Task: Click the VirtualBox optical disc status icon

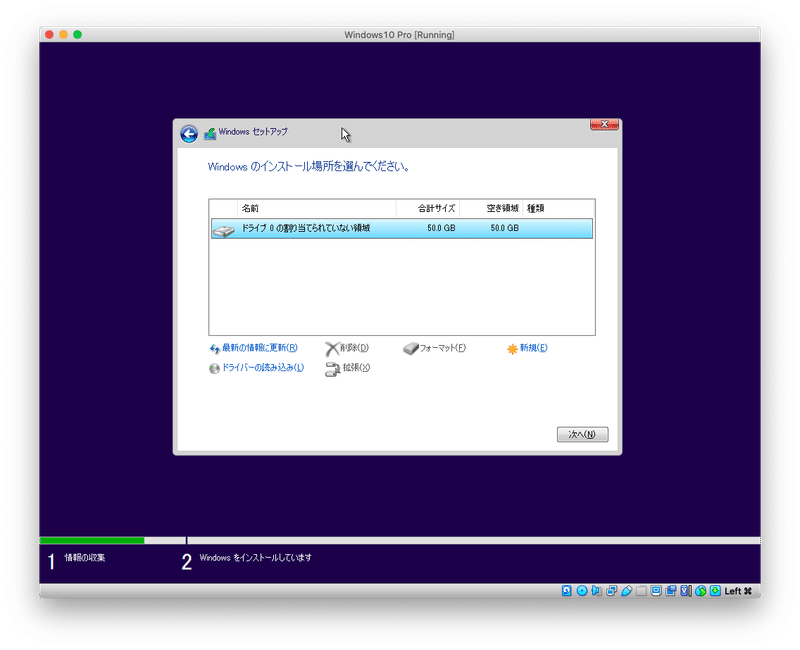Action: pos(581,590)
